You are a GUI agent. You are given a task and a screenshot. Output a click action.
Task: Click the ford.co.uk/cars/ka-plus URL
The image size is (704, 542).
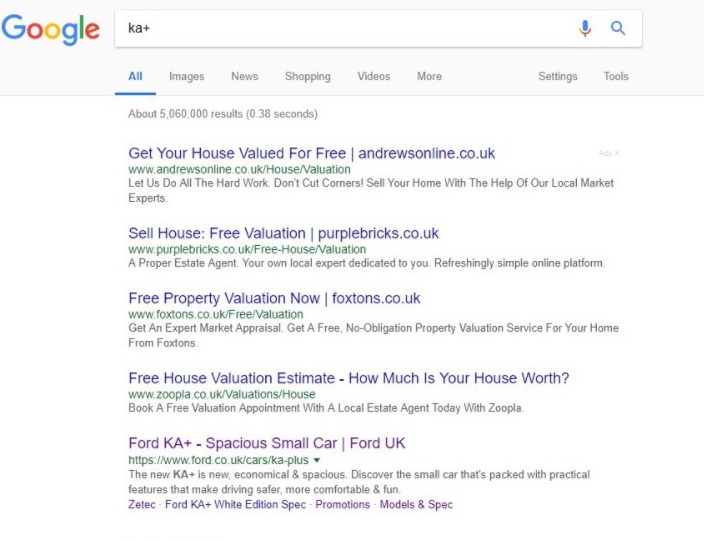[x=219, y=460]
